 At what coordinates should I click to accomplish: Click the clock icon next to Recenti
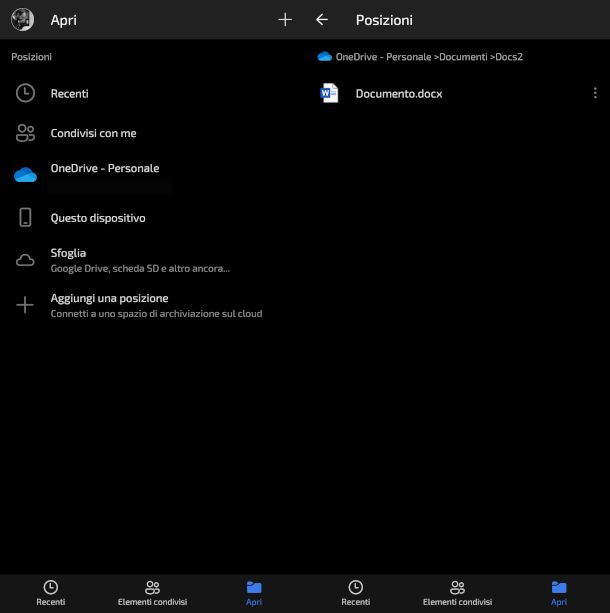click(x=25, y=93)
